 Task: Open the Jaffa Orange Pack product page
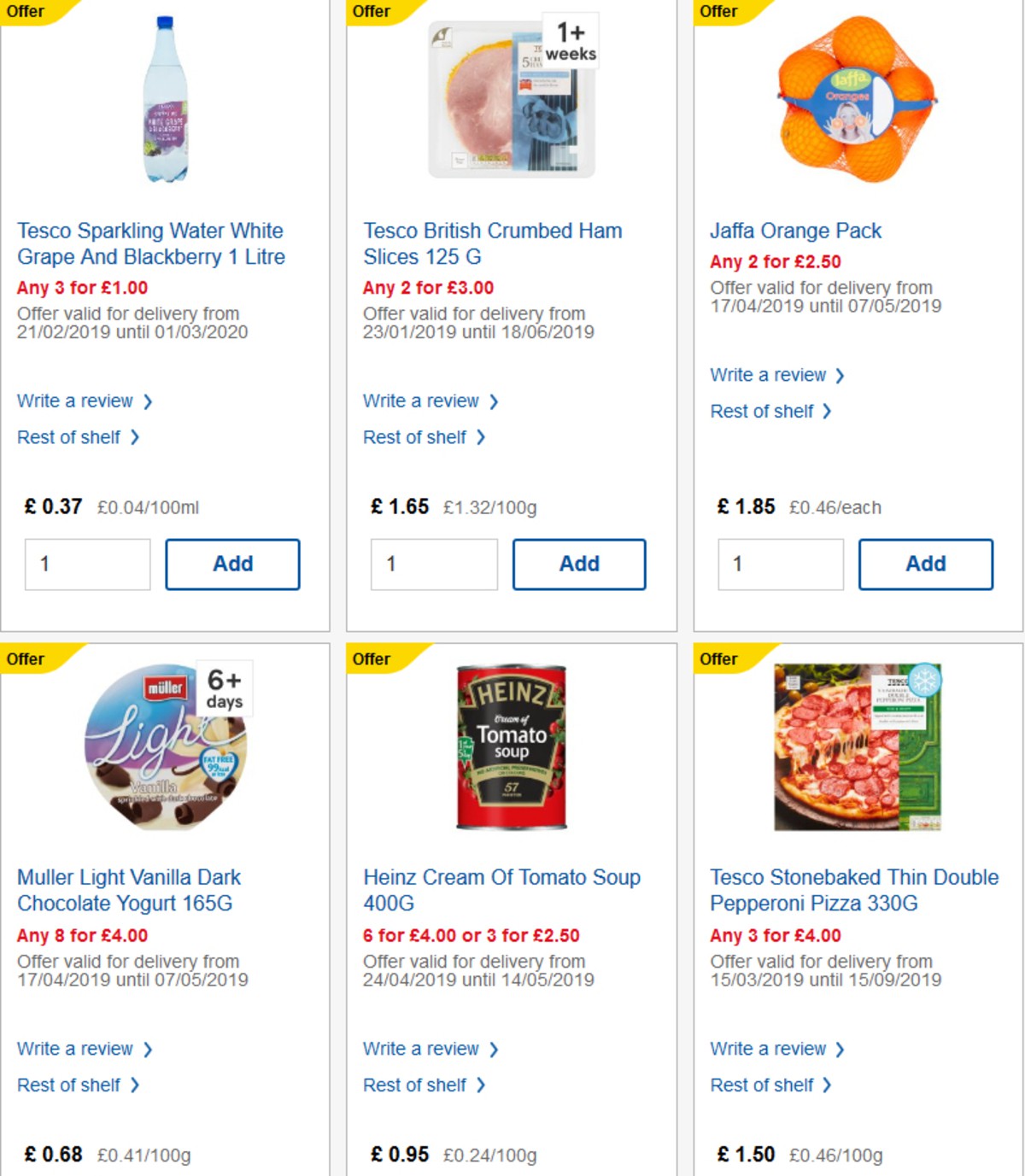[x=796, y=231]
